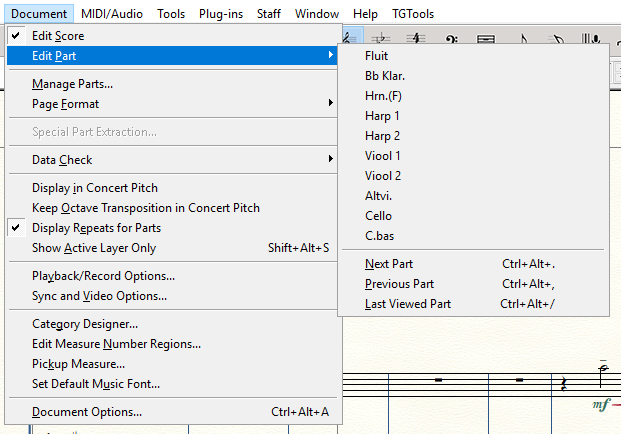Image resolution: width=622 pixels, height=434 pixels.
Task: Open the Edit Part submenu arrow
Action: [x=331, y=56]
